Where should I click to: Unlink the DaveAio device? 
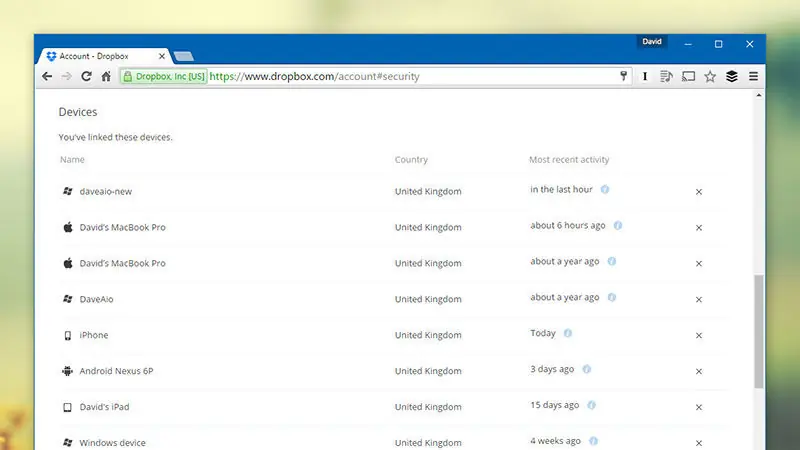click(699, 299)
